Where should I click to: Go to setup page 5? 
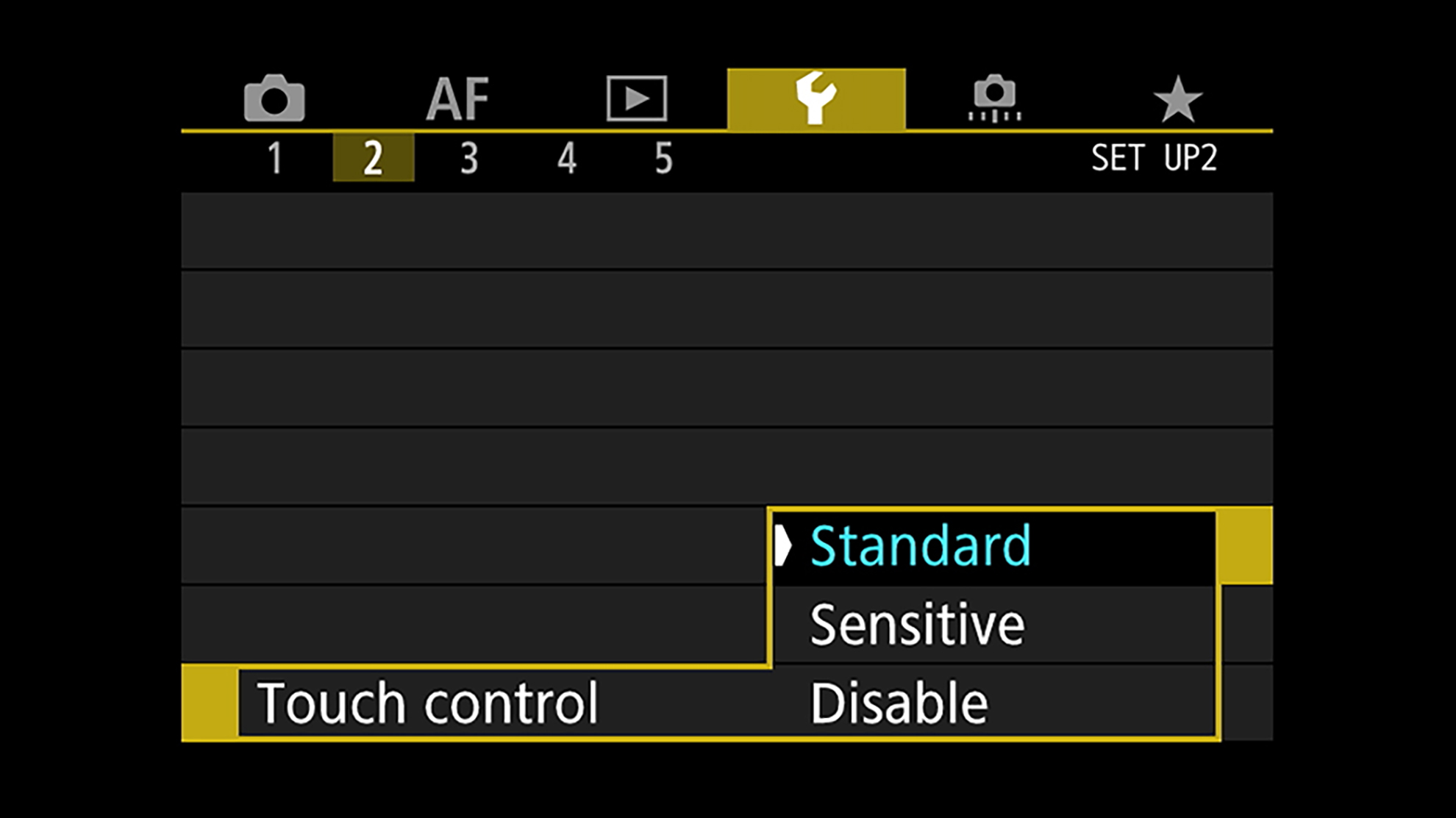[663, 158]
